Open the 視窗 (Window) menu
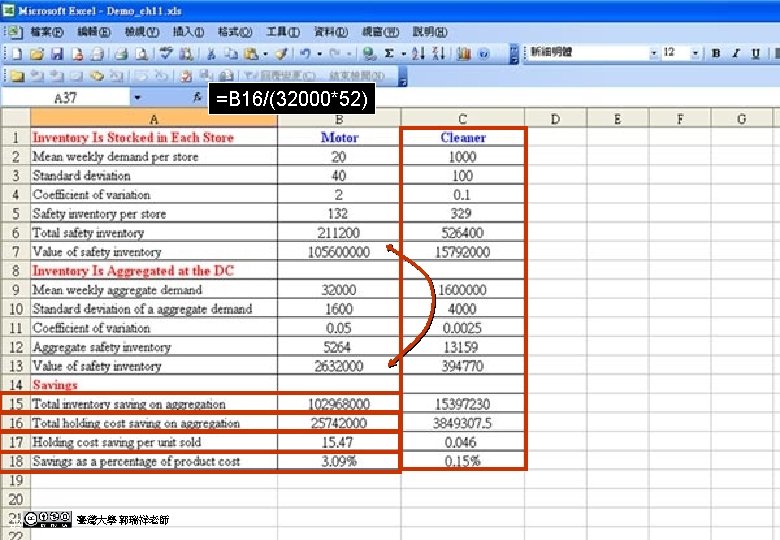This screenshot has height=540, width=780. (x=381, y=32)
